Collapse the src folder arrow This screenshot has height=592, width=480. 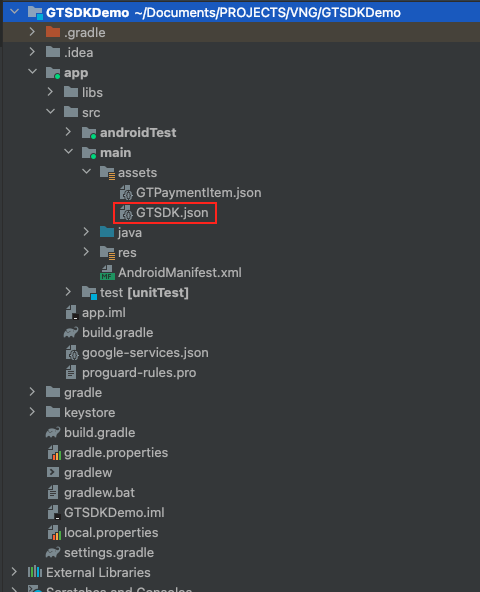coord(50,112)
